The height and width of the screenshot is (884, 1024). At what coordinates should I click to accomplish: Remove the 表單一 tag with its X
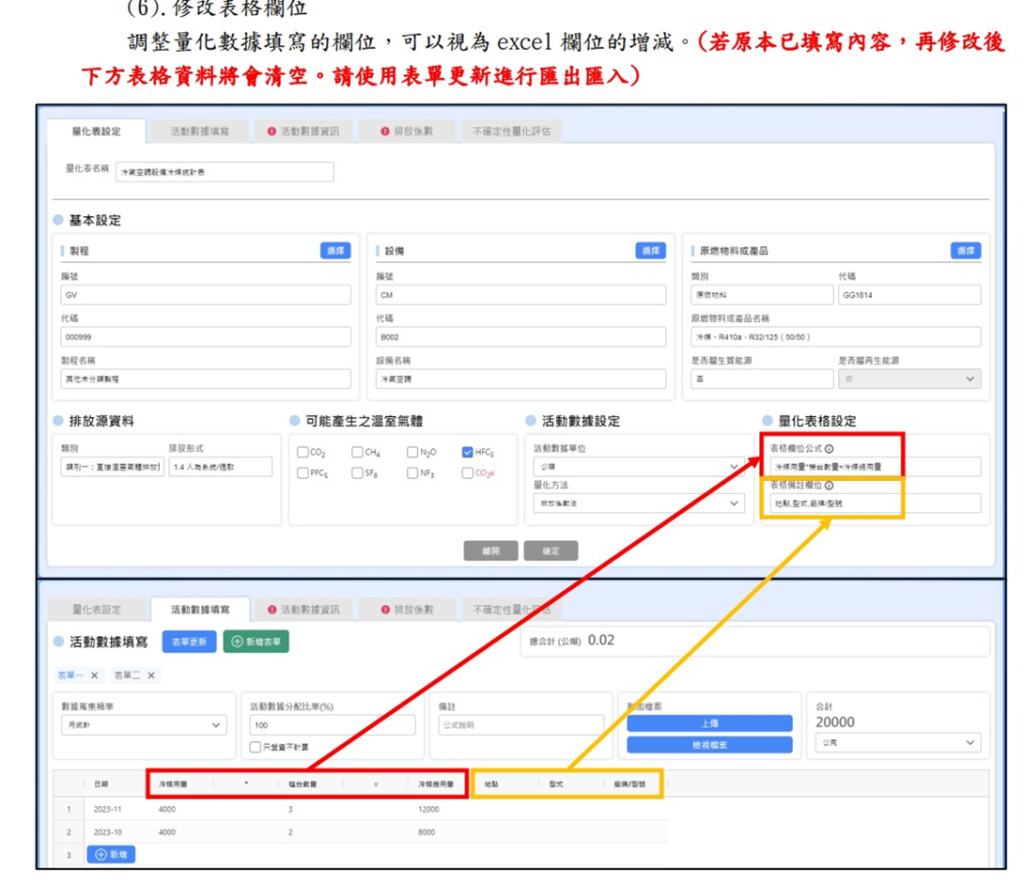click(x=95, y=675)
